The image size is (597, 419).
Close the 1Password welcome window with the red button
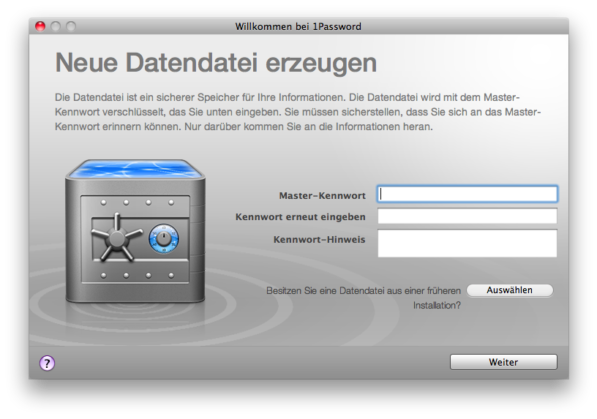(40, 26)
